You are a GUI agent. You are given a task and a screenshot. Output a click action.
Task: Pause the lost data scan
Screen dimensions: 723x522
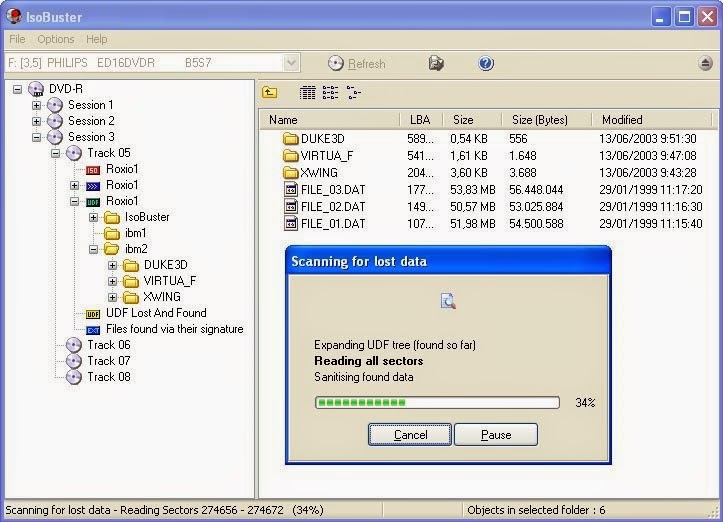pos(496,434)
